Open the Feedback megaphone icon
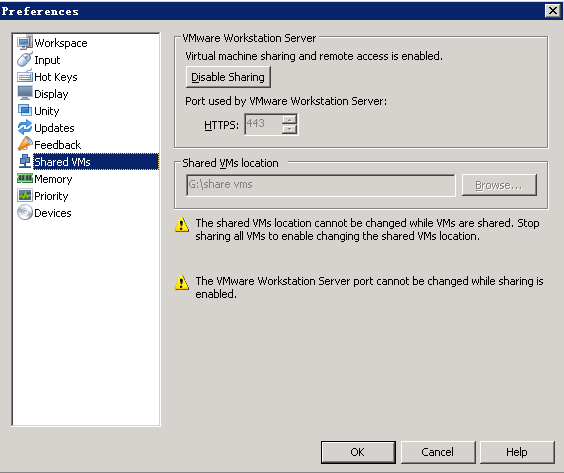 25,144
